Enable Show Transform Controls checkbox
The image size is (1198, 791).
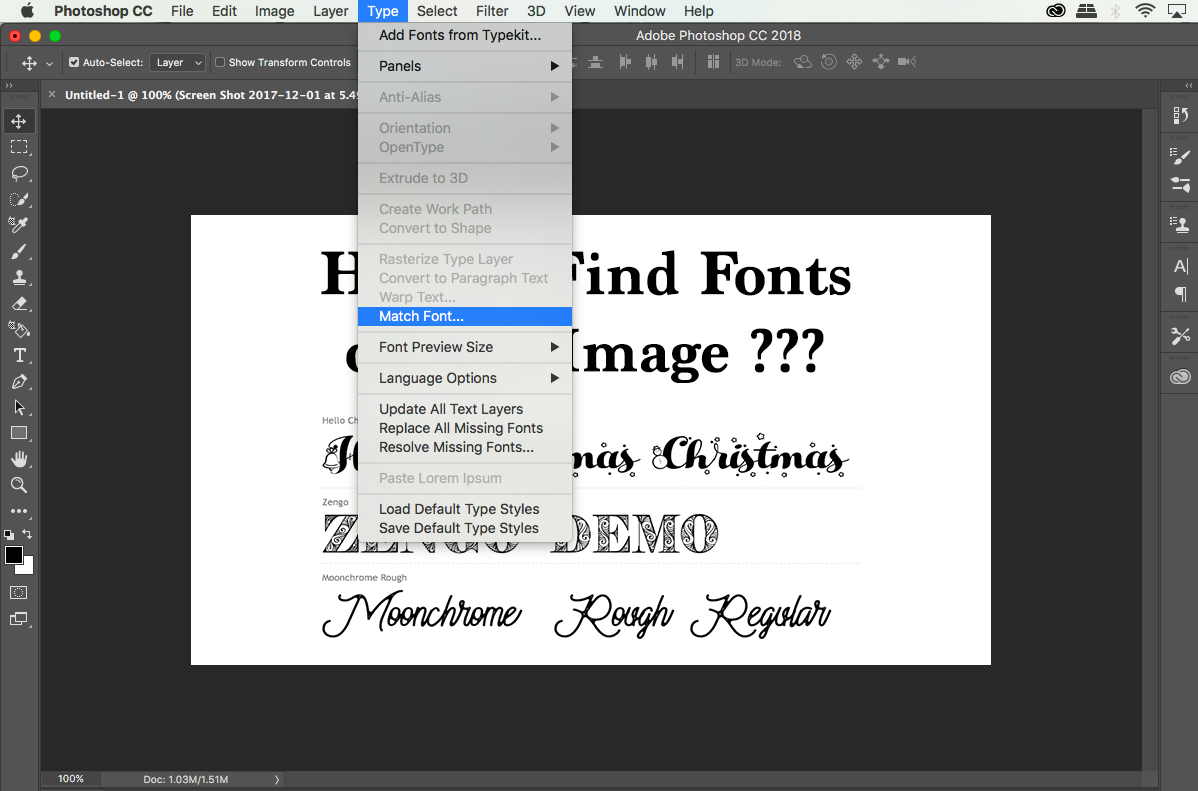pos(220,62)
